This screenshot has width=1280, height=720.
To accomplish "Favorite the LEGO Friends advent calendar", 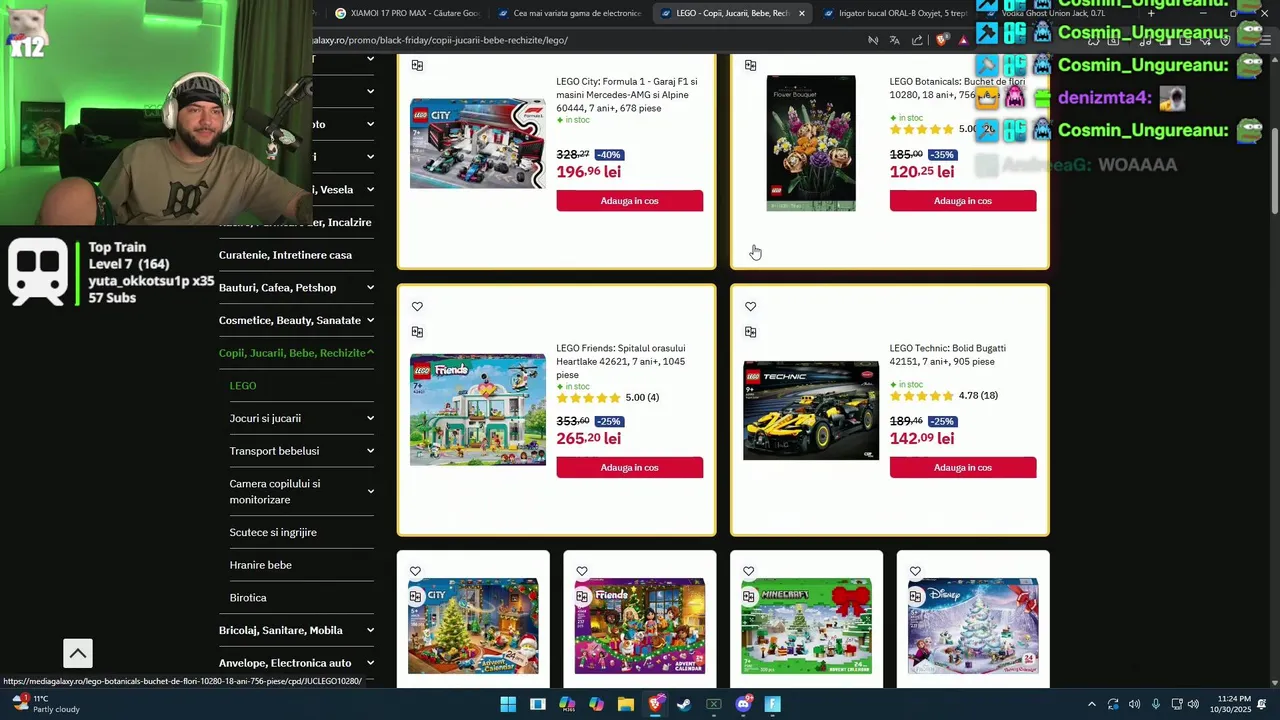I will click(x=582, y=571).
